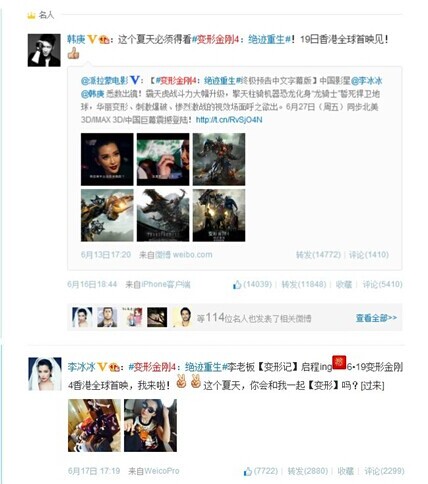Like 李冰冰's post with thumbs-up (7722)
428x484 pixels.
[x=261, y=471]
